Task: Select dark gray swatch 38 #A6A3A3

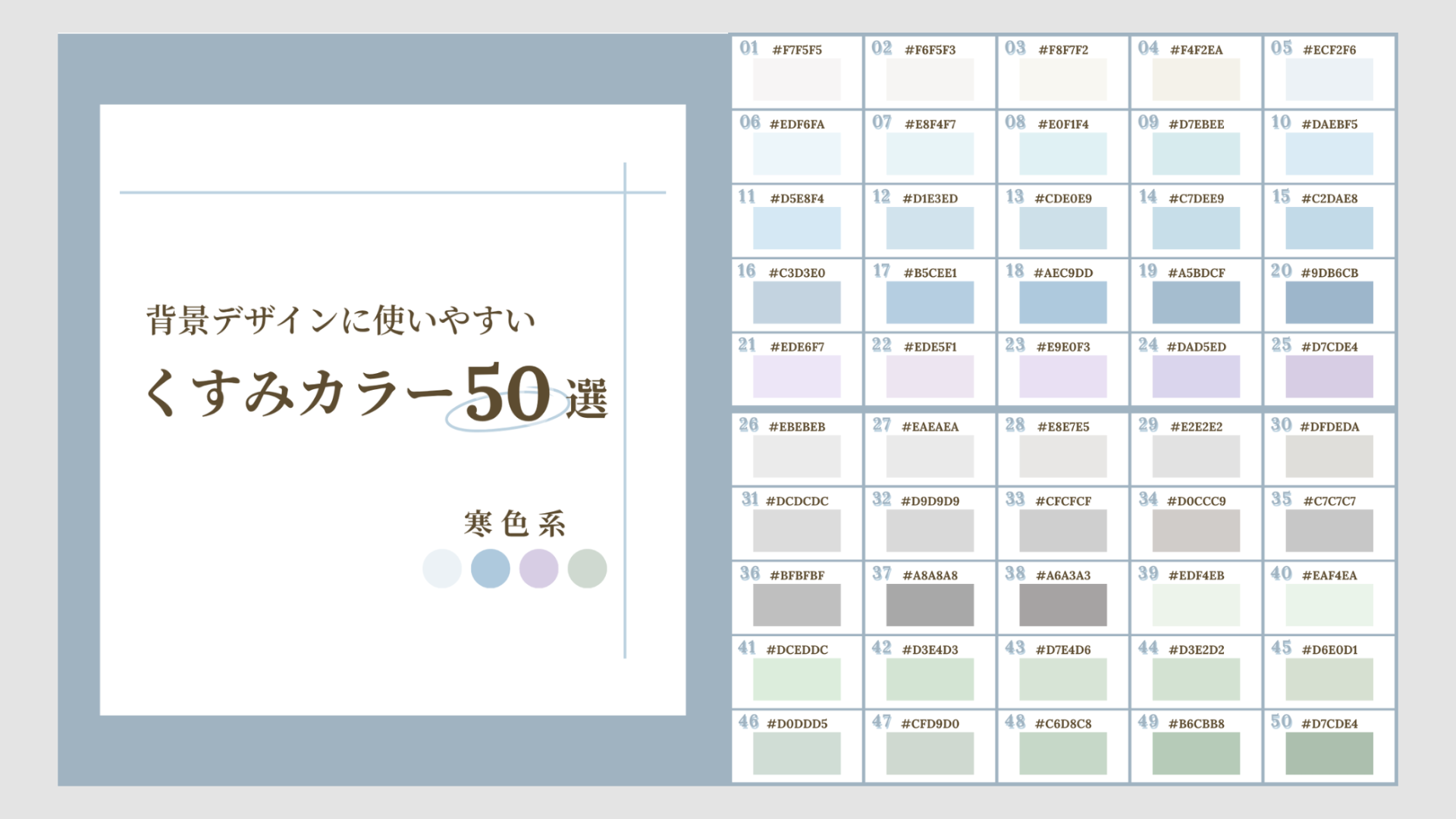Action: click(1061, 604)
